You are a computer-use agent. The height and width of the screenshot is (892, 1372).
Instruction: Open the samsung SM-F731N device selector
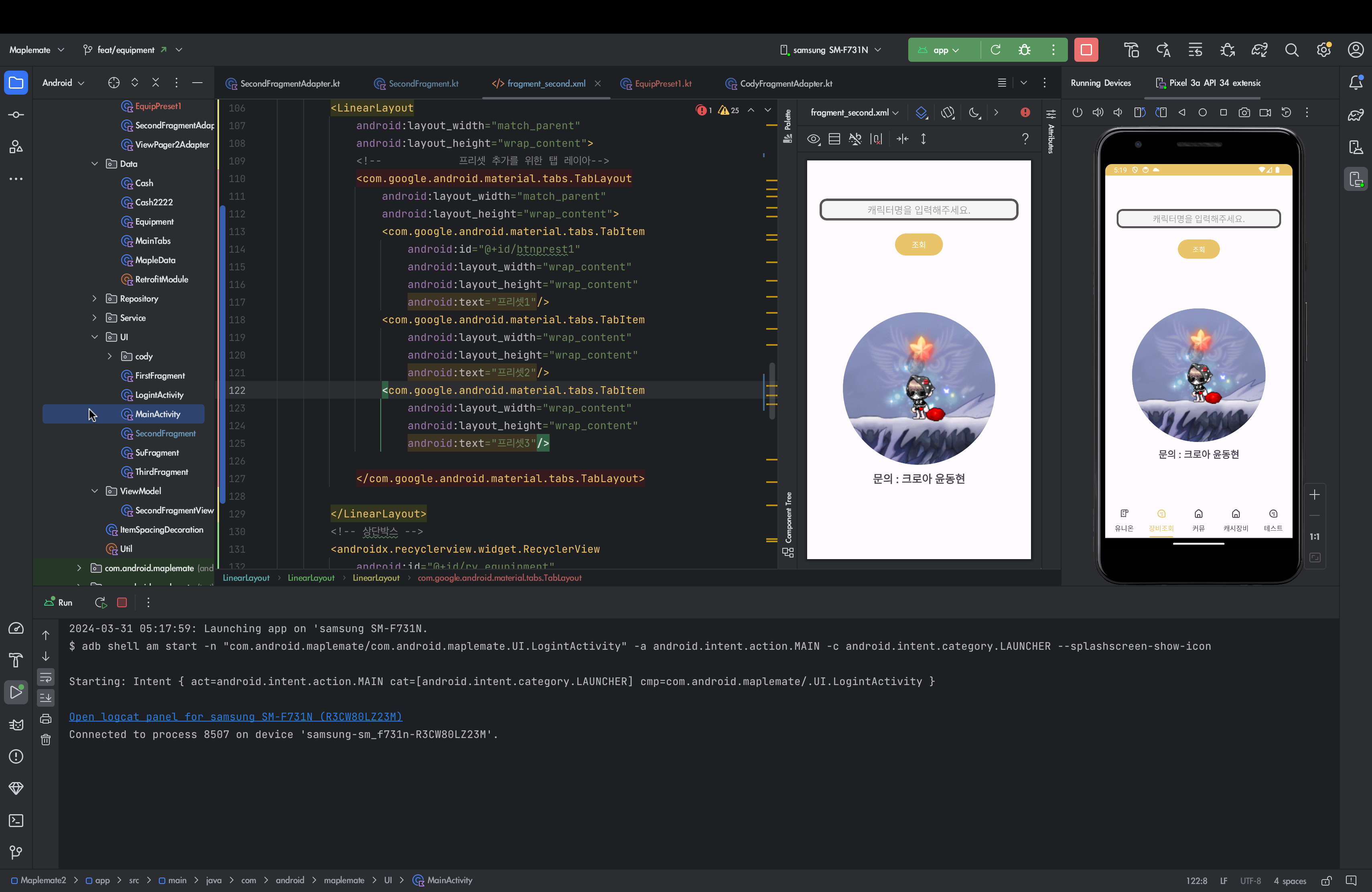(x=830, y=50)
